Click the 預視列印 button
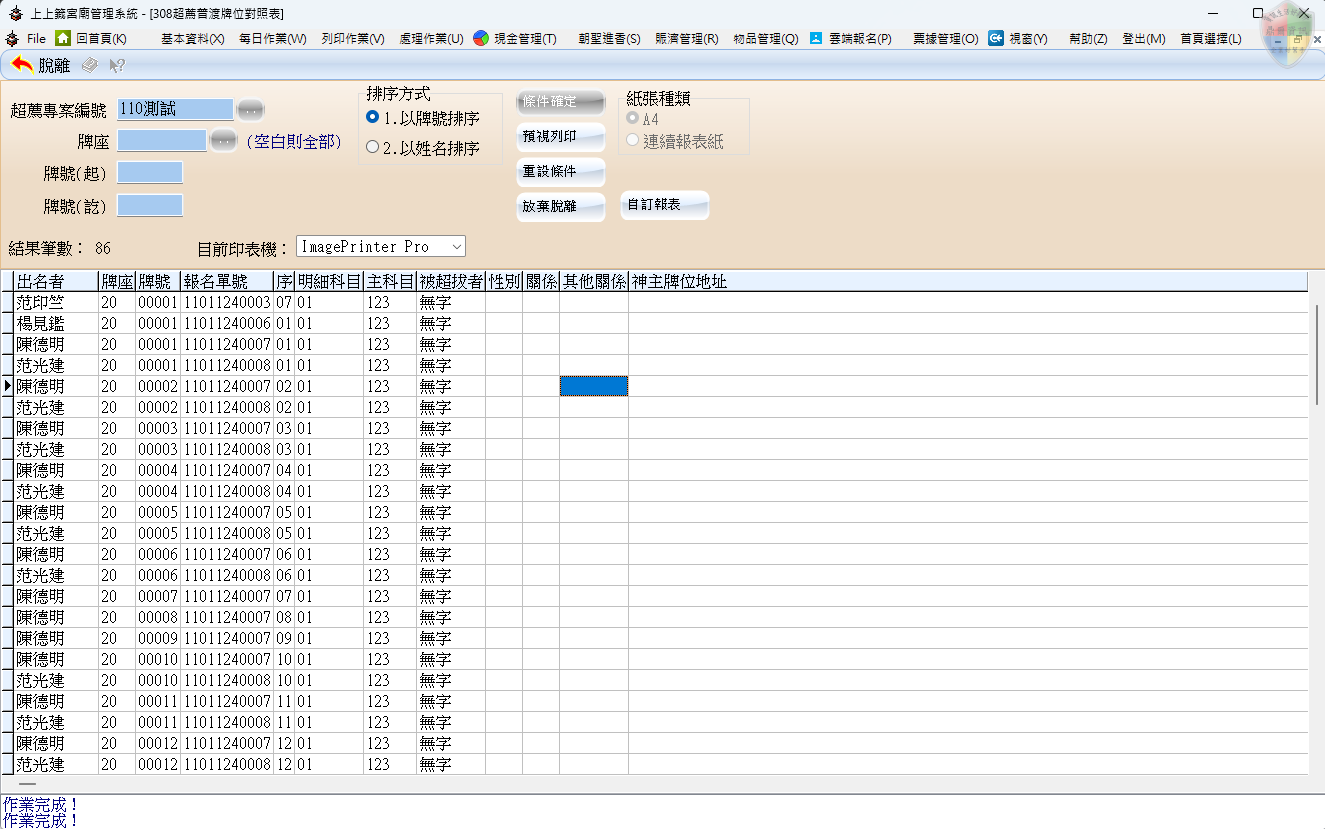The height and width of the screenshot is (829, 1325). [560, 137]
